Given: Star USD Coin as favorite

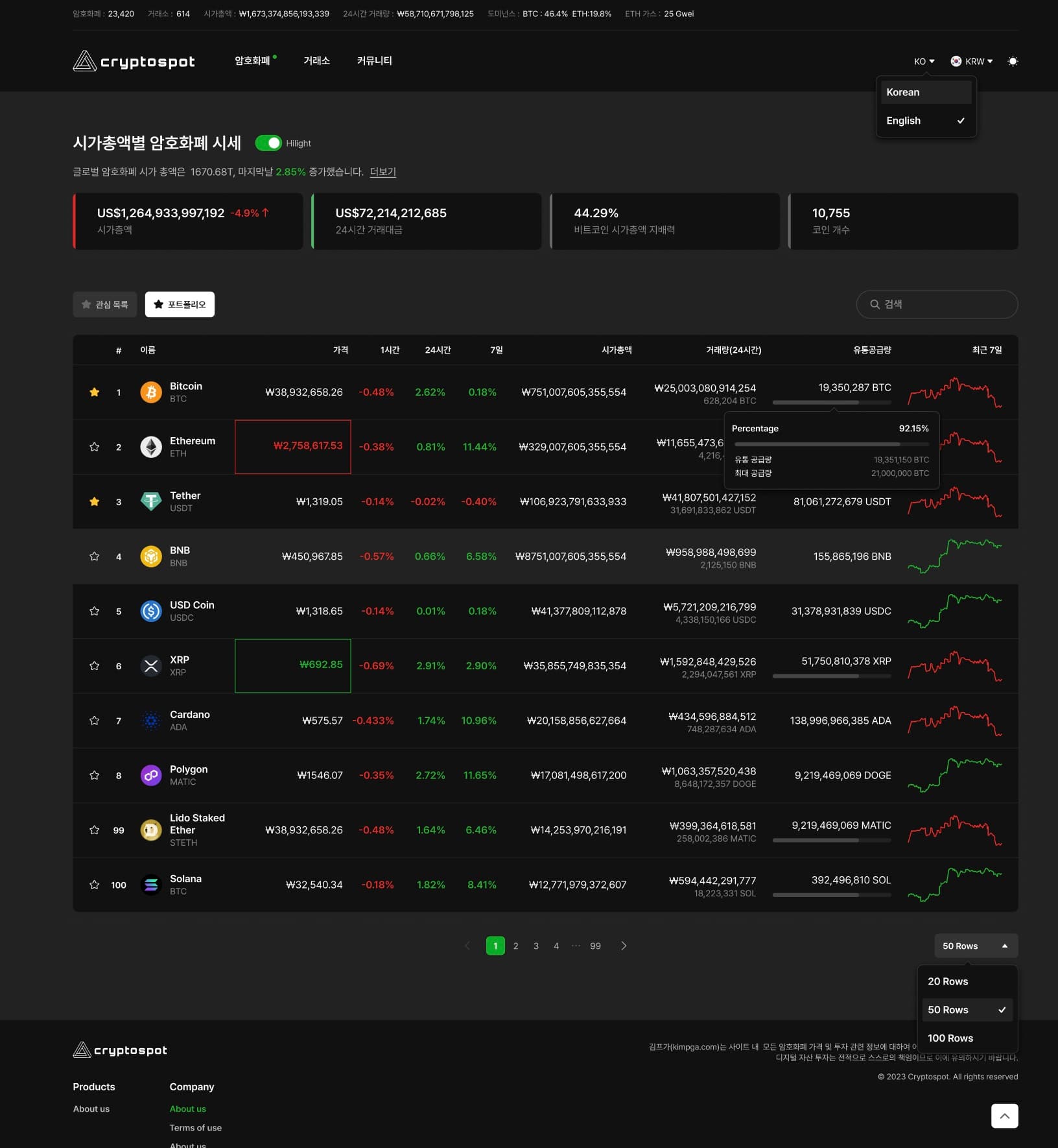Looking at the screenshot, I should pyautogui.click(x=94, y=611).
